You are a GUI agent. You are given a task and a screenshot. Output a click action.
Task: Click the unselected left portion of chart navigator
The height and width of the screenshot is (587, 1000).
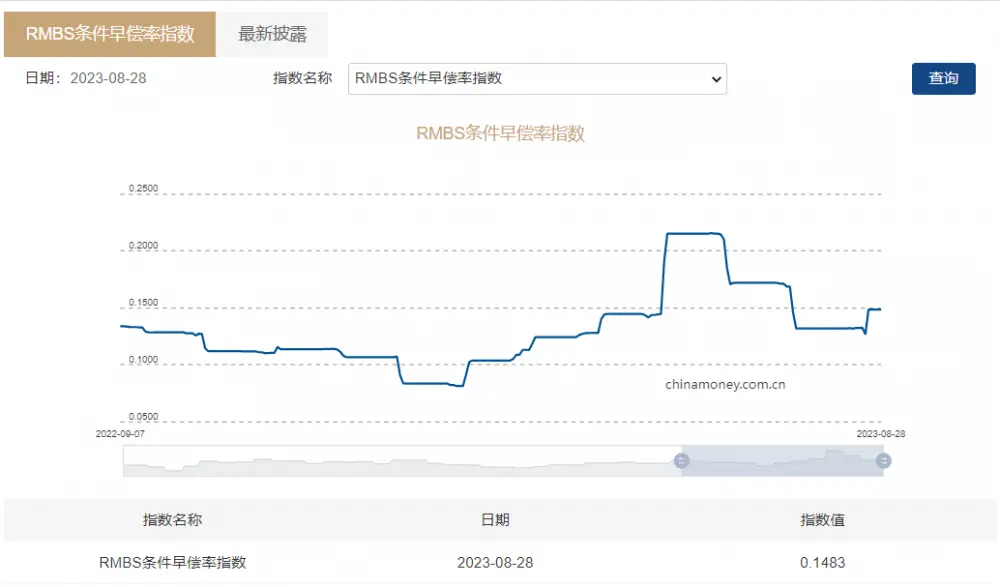click(x=402, y=461)
